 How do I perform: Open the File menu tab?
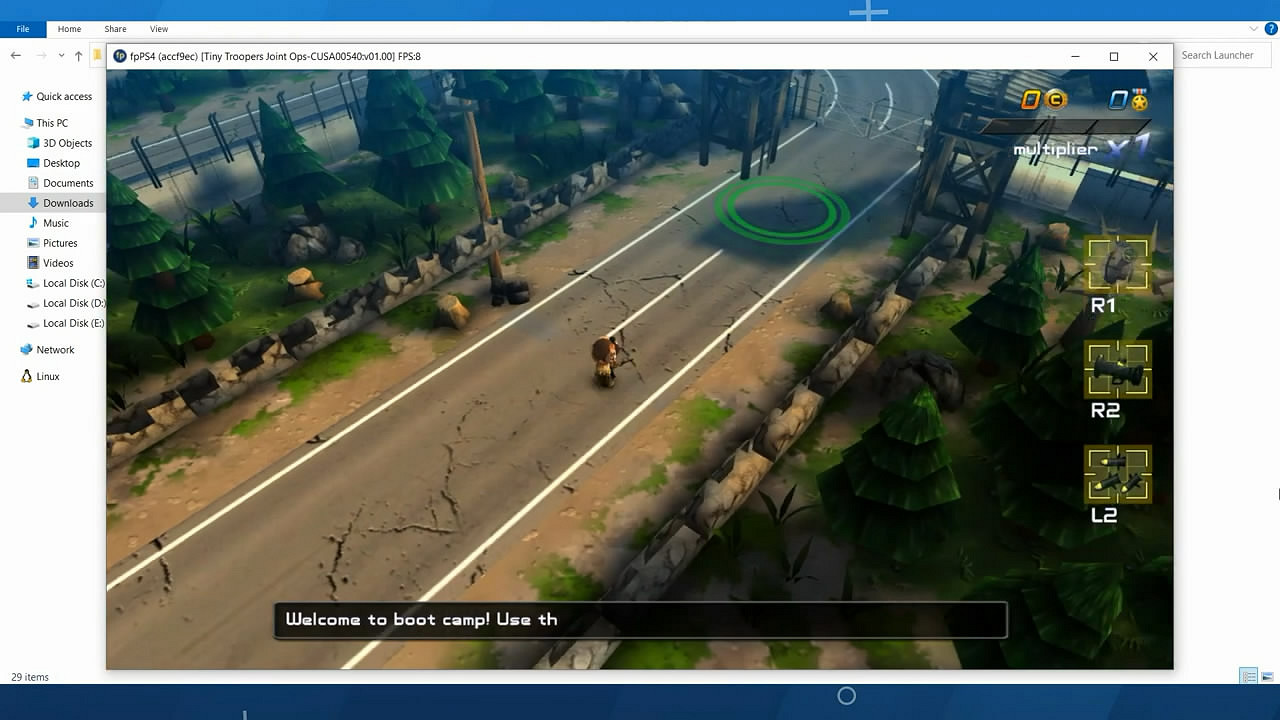tap(23, 29)
